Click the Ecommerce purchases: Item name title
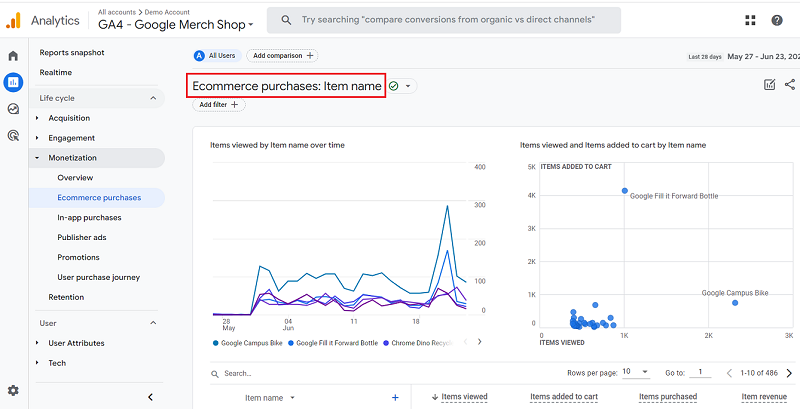This screenshot has width=800, height=409. click(287, 86)
